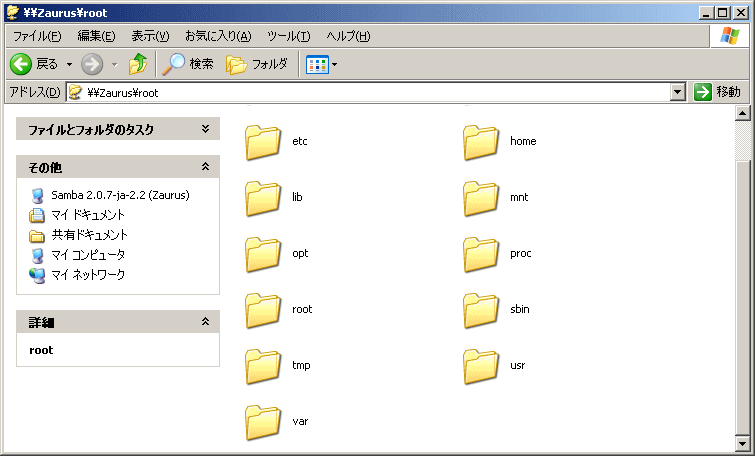Select the proc folder icon
755x456 pixels.
pos(481,254)
